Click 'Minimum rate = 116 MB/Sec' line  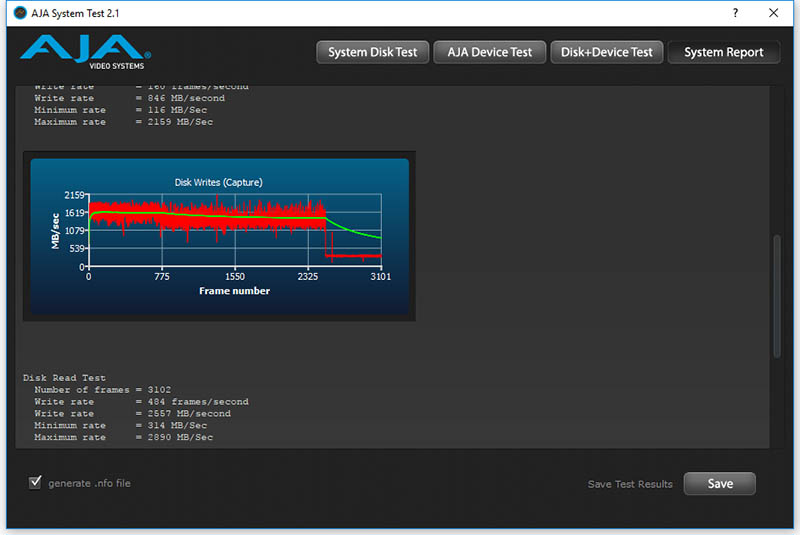click(120, 110)
